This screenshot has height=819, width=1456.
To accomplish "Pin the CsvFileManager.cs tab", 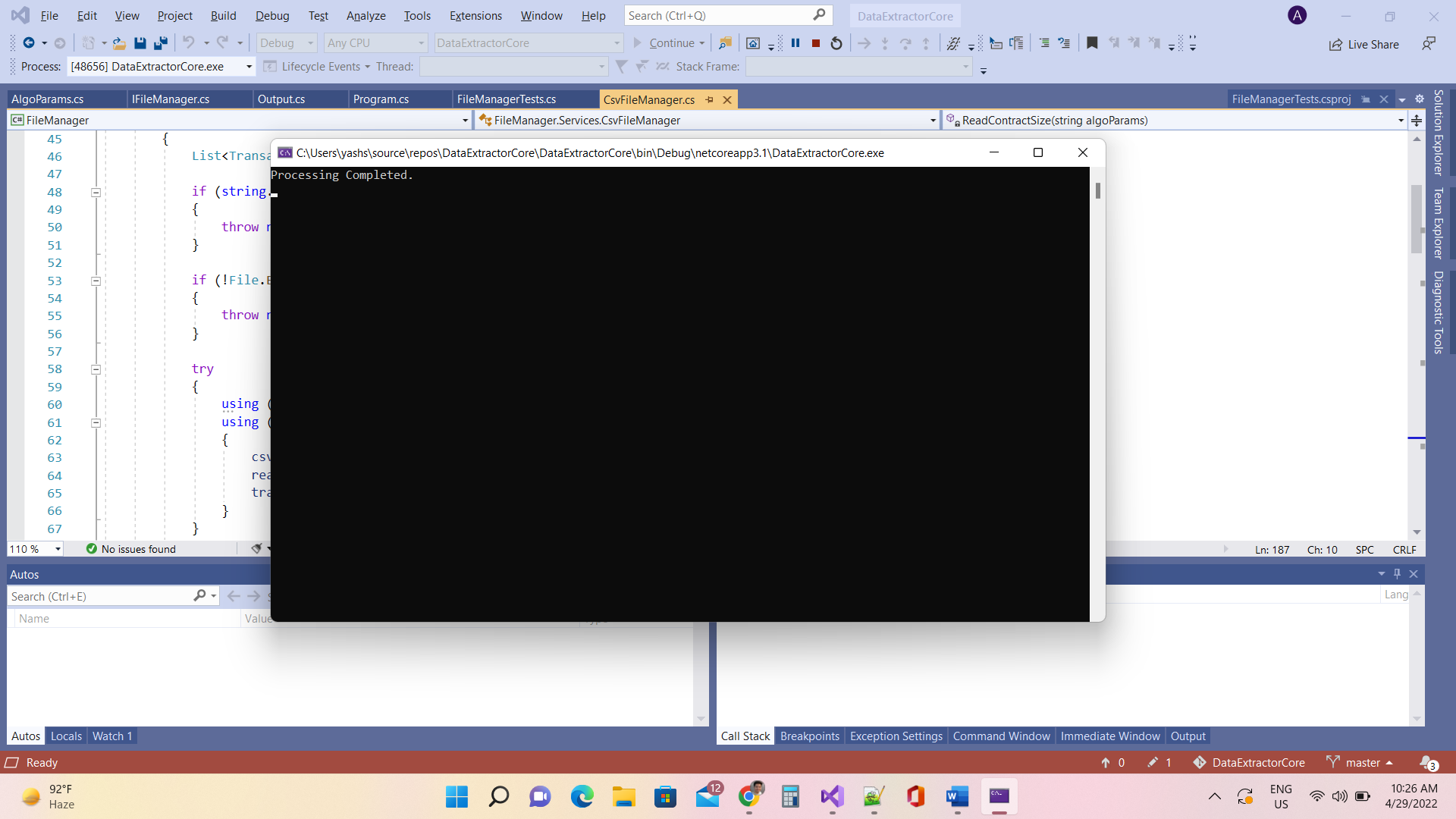I will 710,99.
